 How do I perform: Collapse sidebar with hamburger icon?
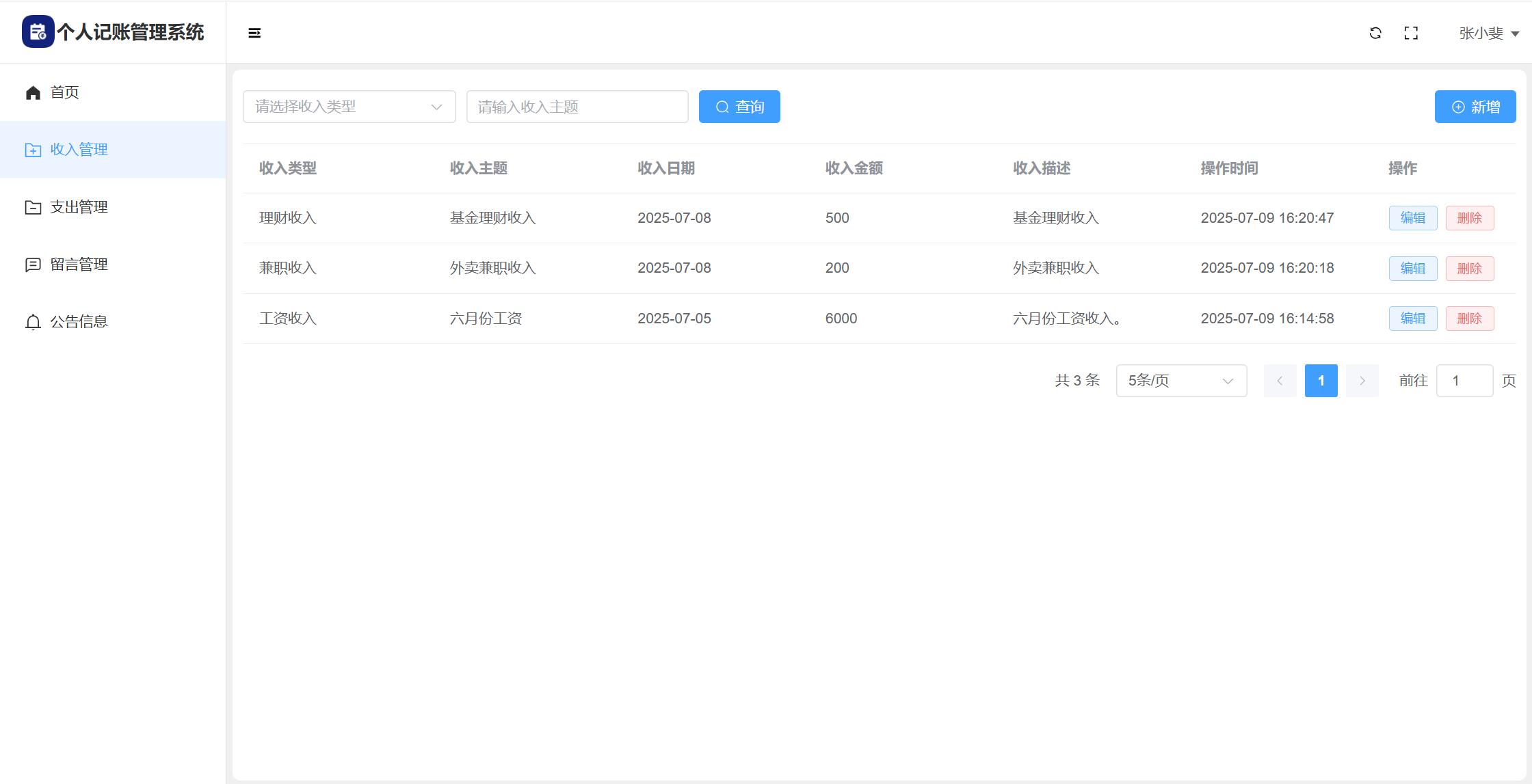click(254, 33)
